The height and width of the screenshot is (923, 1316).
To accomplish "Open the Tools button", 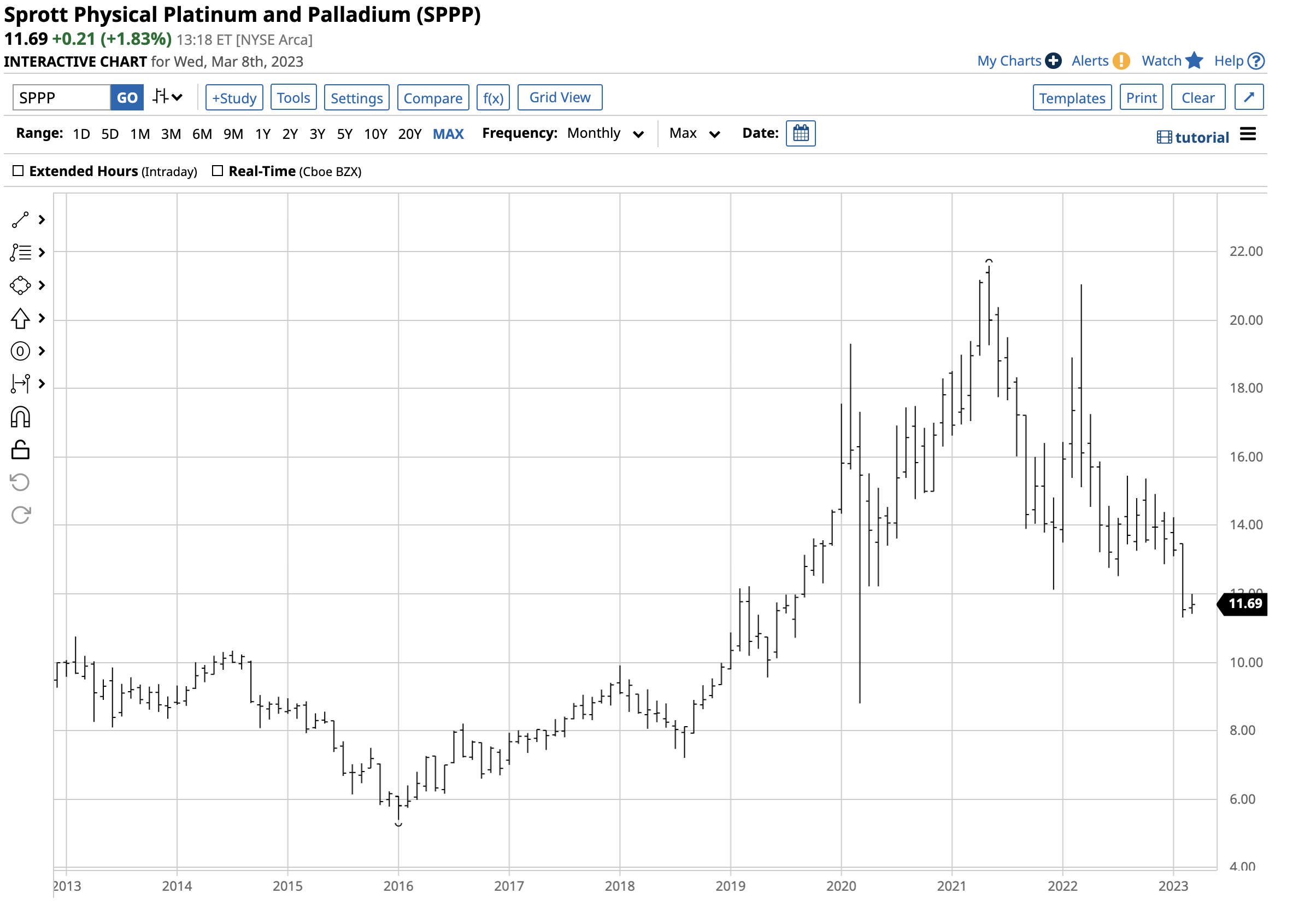I will (x=293, y=97).
